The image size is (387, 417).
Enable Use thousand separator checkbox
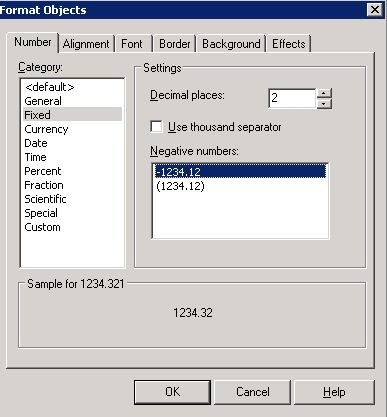pos(156,127)
